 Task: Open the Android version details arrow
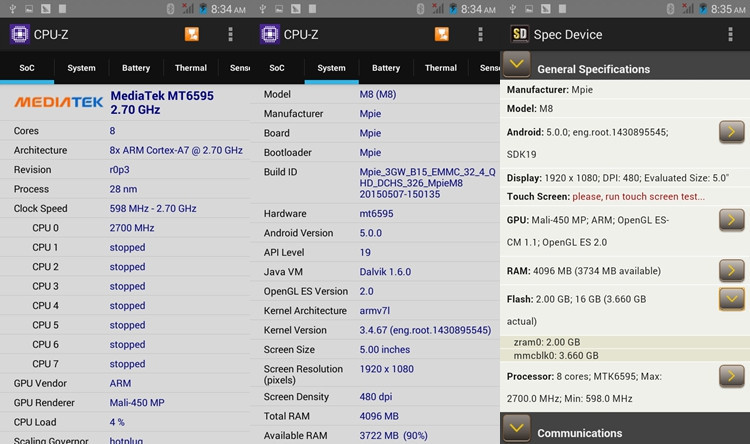731,132
